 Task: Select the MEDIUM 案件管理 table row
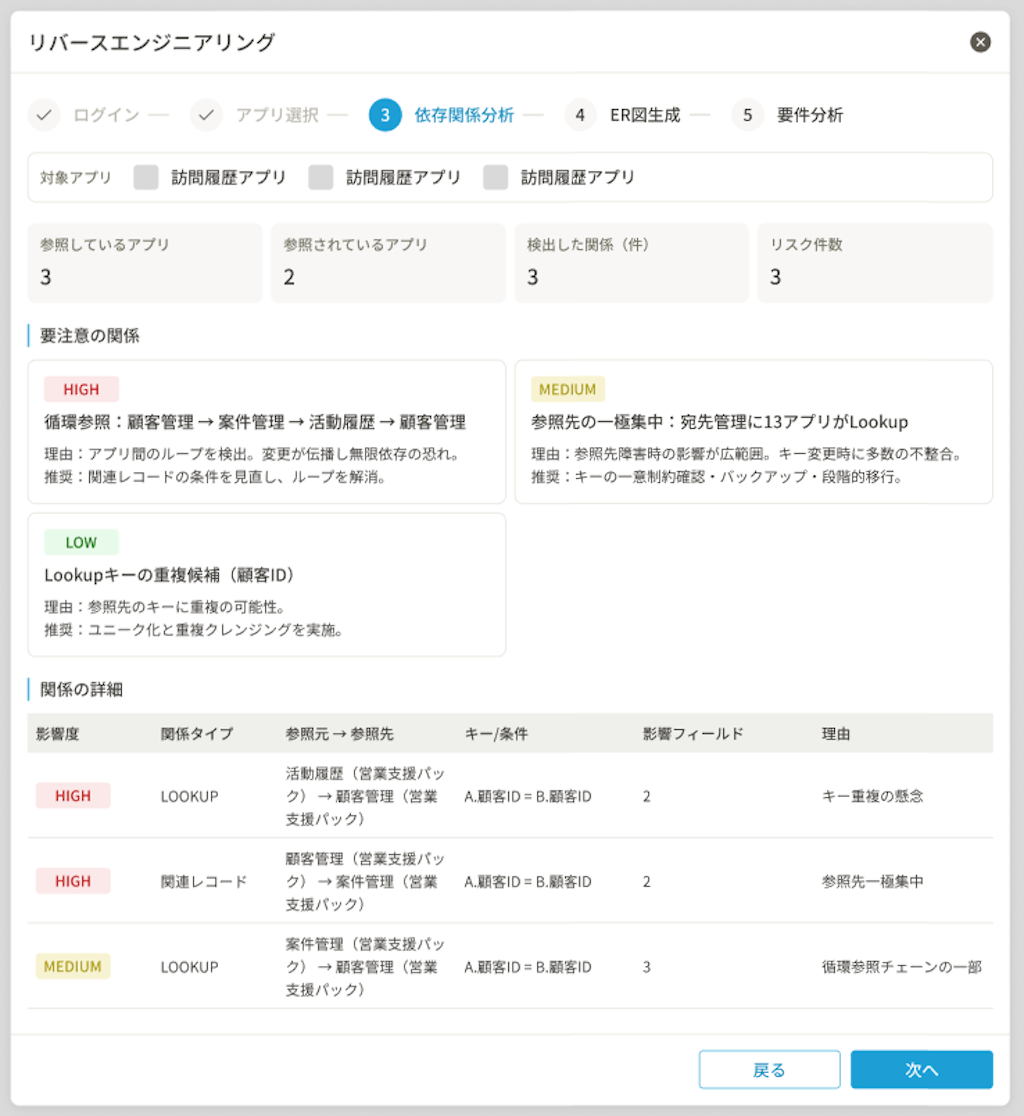[x=500, y=967]
